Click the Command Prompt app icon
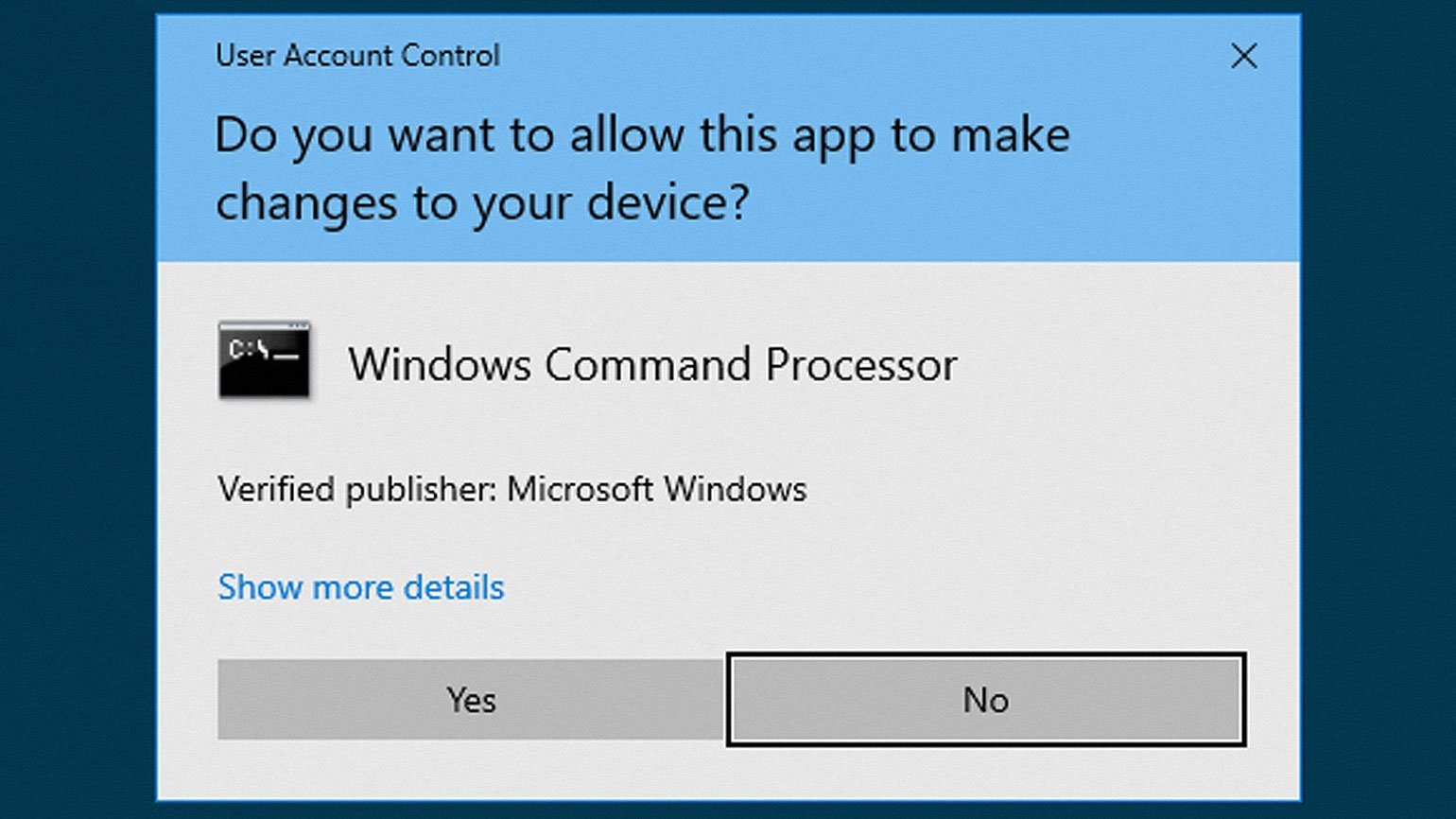This screenshot has width=1456, height=819. pos(264,360)
